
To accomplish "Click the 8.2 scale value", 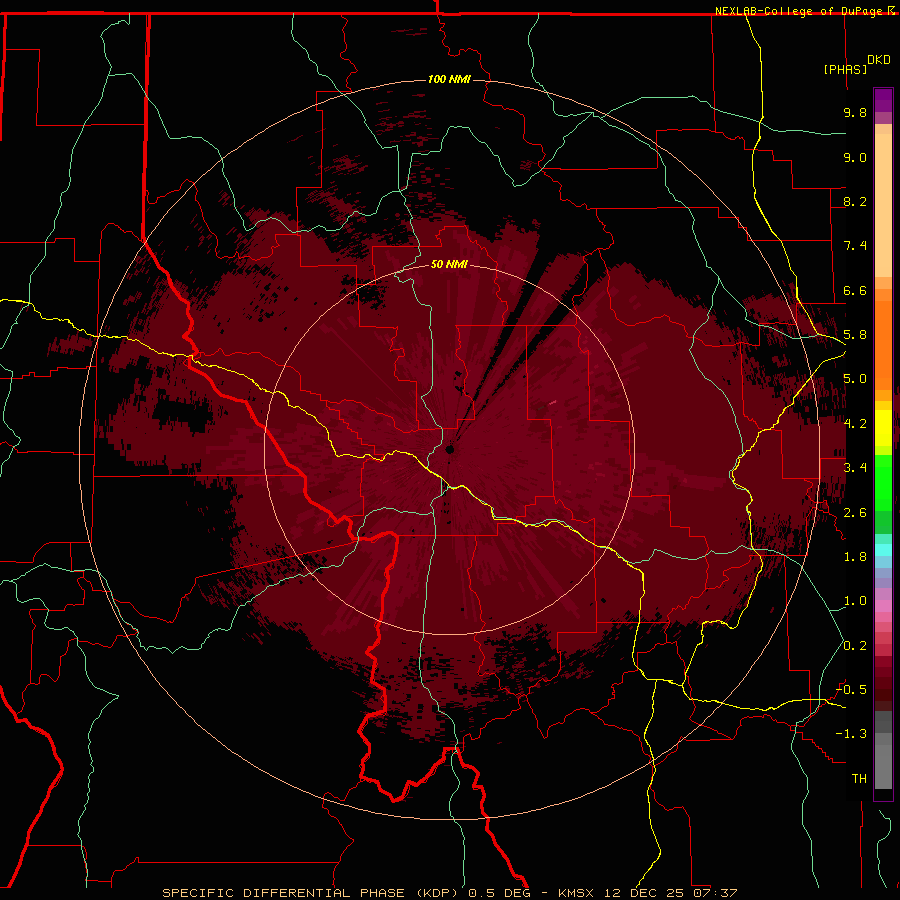I will (x=855, y=201).
